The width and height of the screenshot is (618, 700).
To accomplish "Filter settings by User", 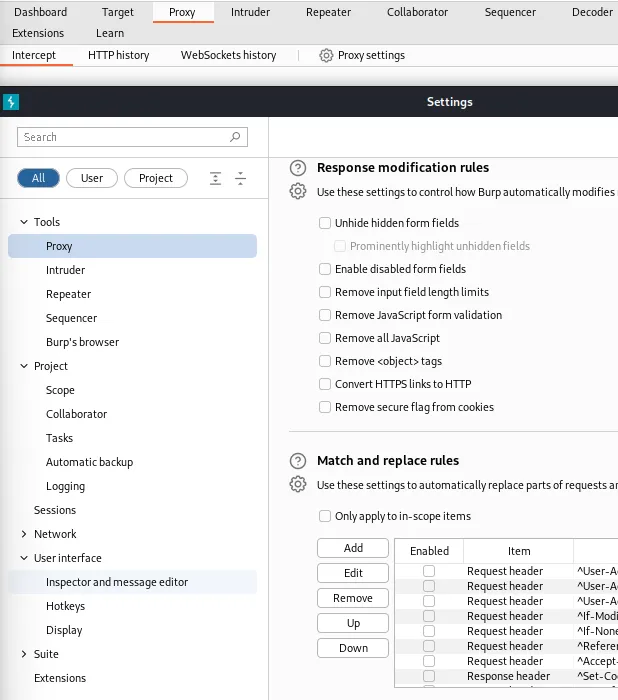I will click(92, 178).
